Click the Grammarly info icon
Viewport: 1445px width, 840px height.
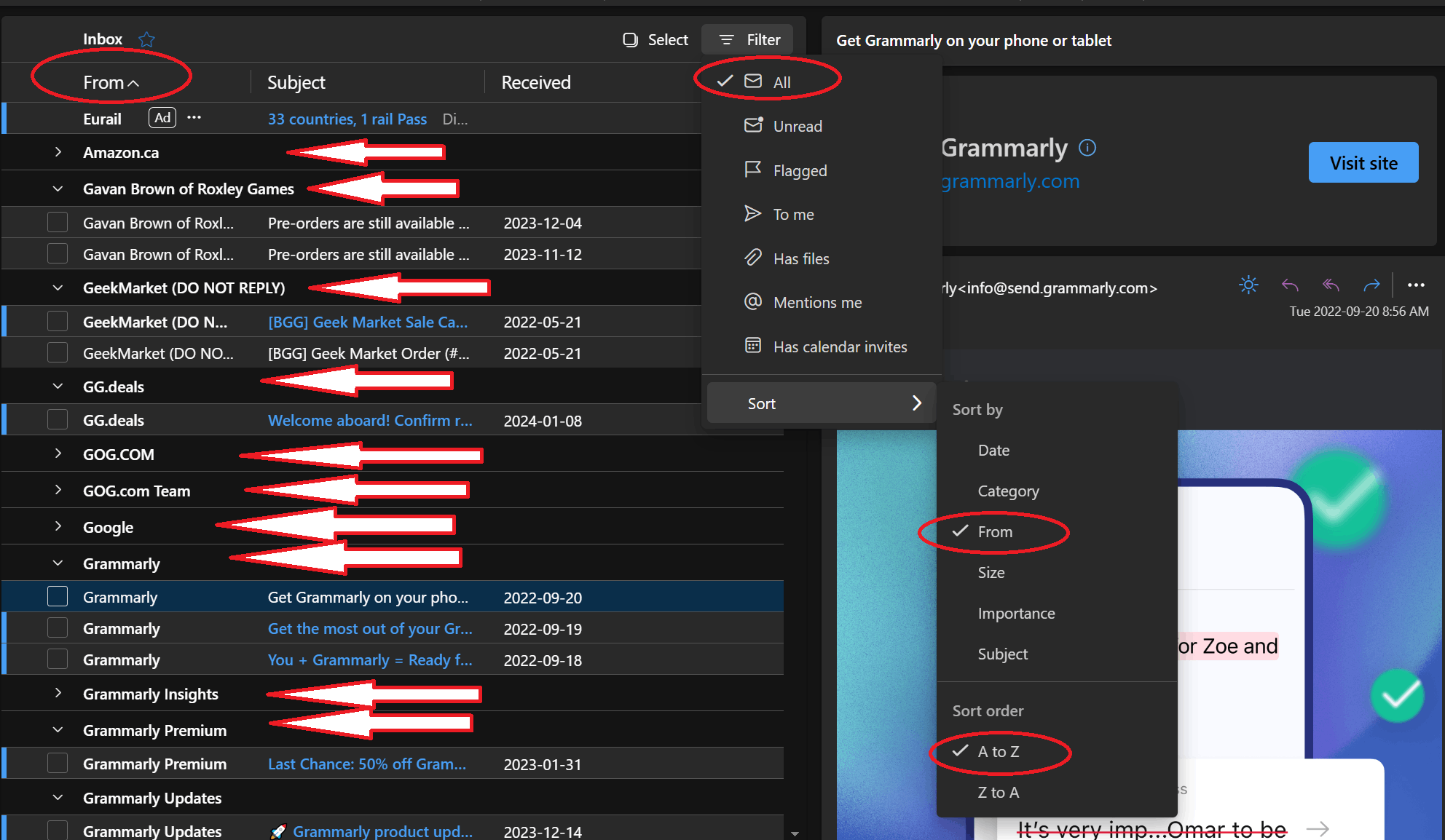pos(1087,148)
